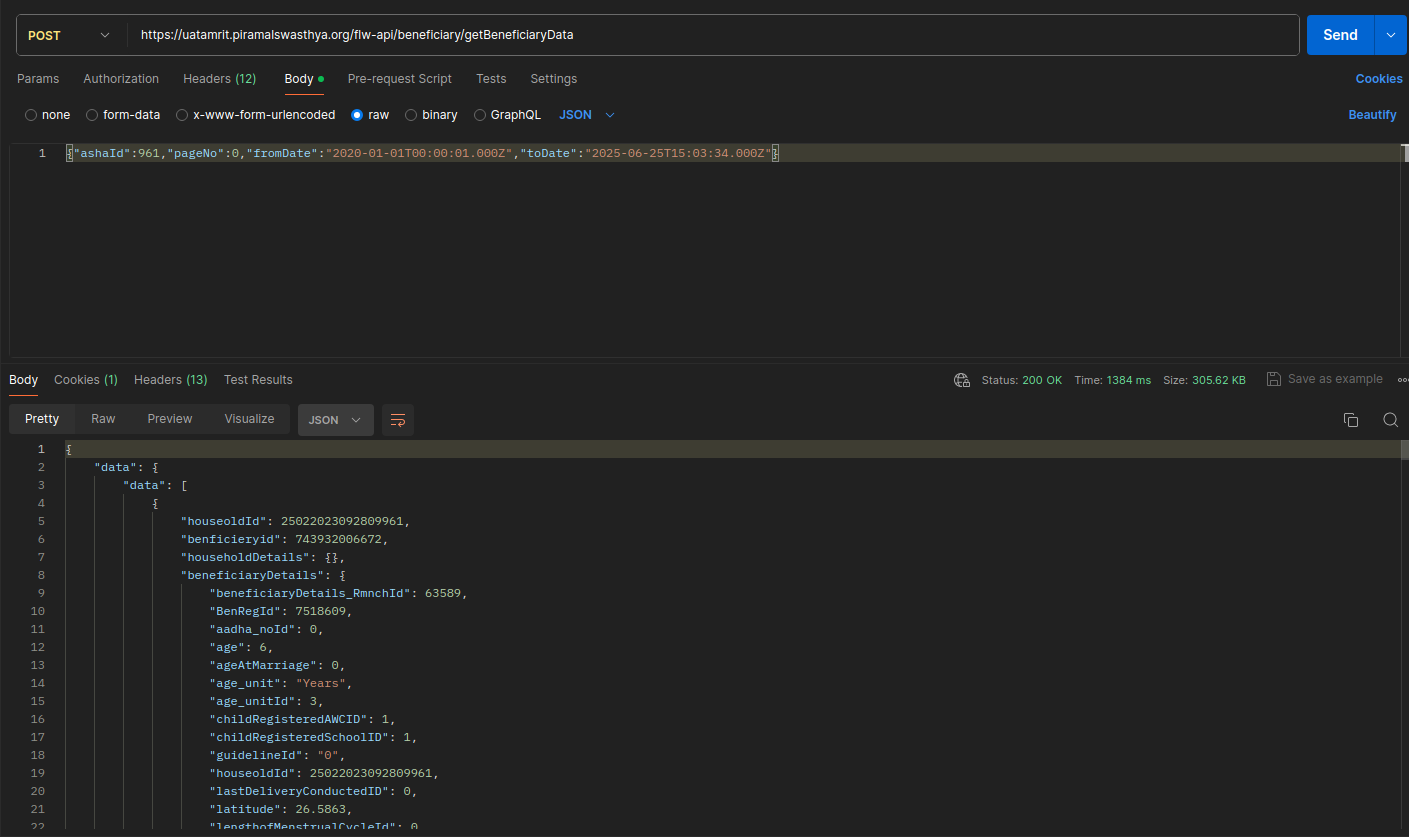1409x837 pixels.
Task: Click the "guidelineId" key
Action: tap(255, 755)
